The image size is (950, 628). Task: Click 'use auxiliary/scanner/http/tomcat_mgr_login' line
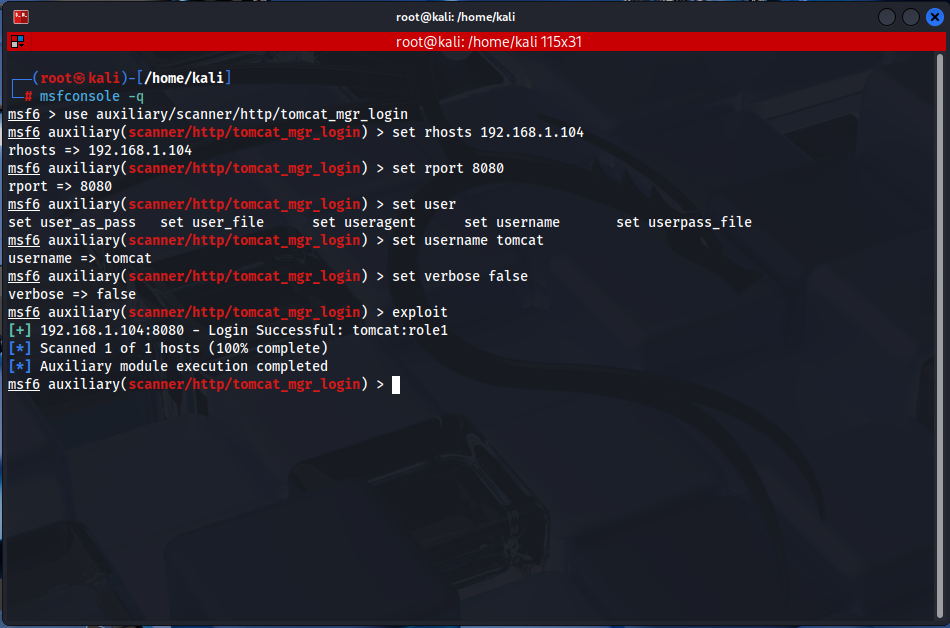[x=236, y=114]
